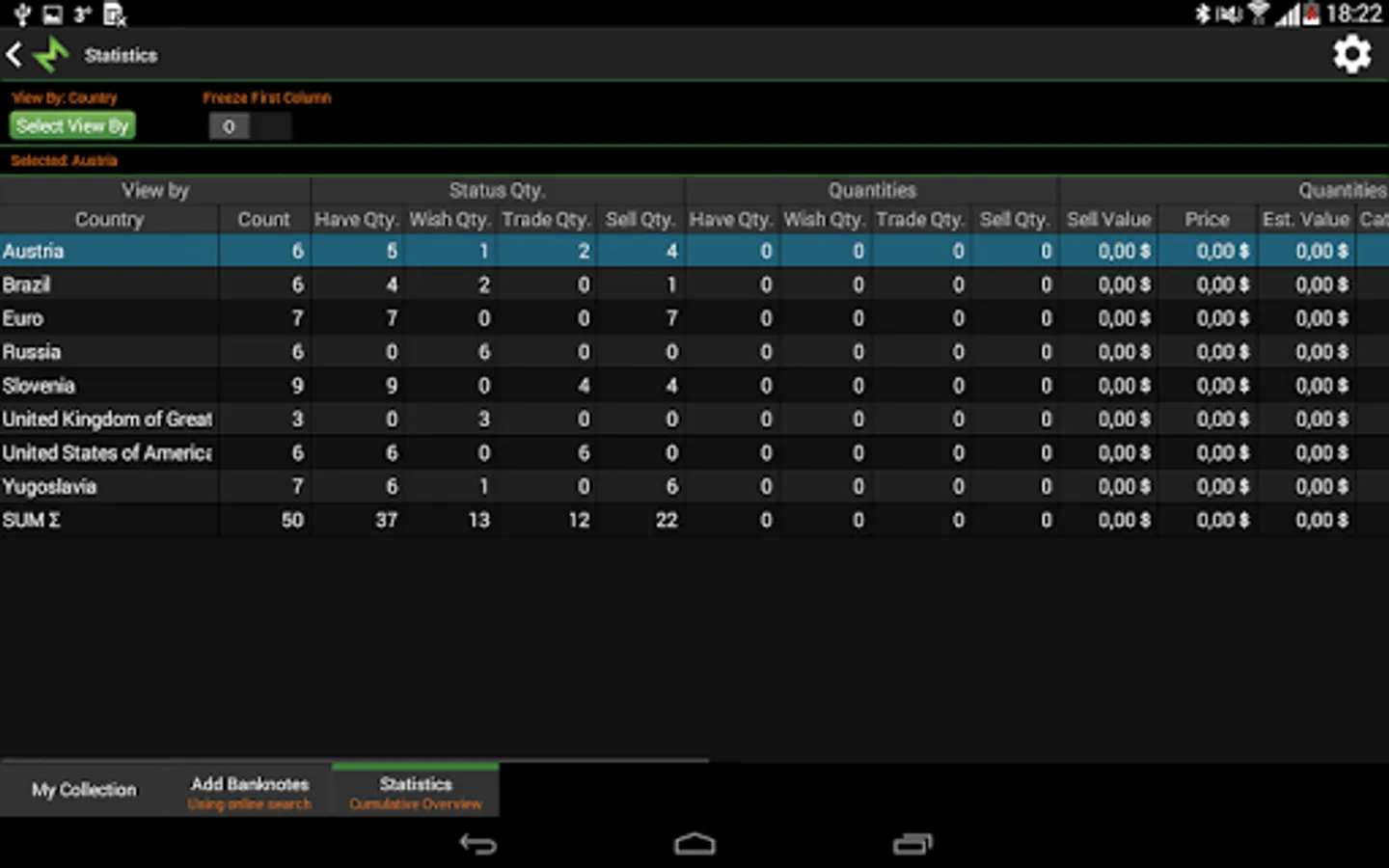Screen dimensions: 1389x868
Task: Click the SUM row Sell Qty. value 22
Action: (x=667, y=521)
